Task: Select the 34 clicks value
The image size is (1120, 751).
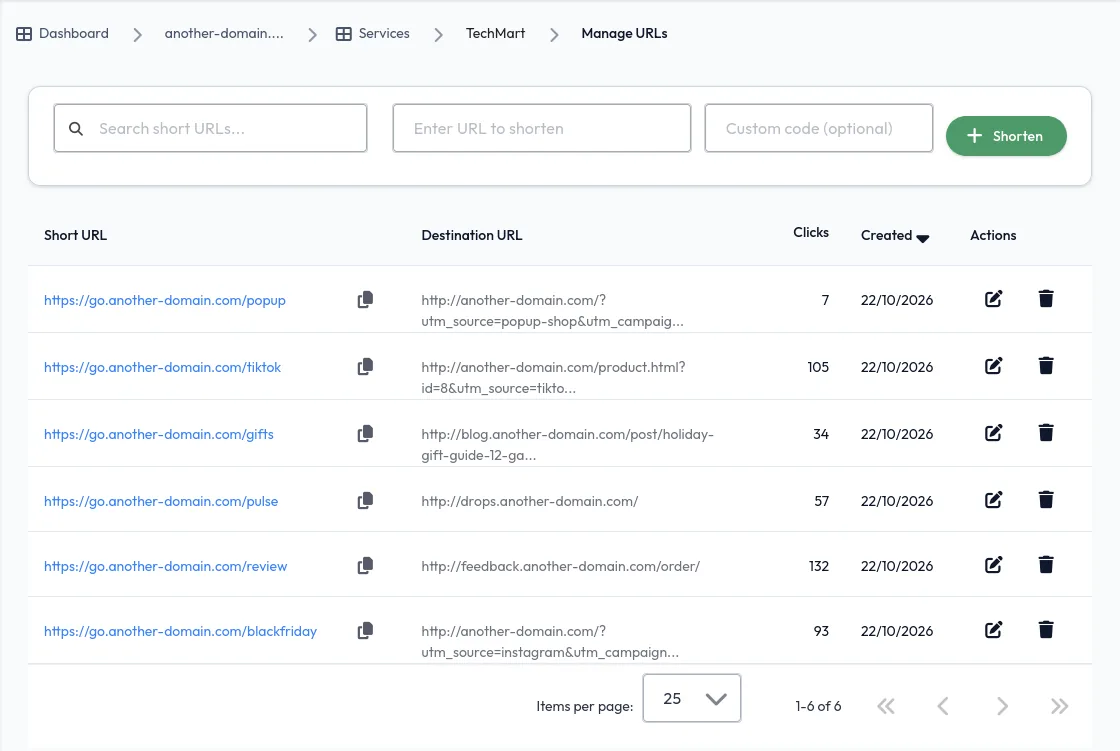Action: tap(821, 434)
